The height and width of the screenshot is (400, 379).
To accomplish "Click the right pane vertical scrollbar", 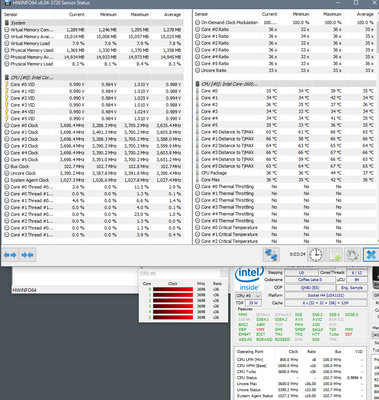I will pos(377,127).
